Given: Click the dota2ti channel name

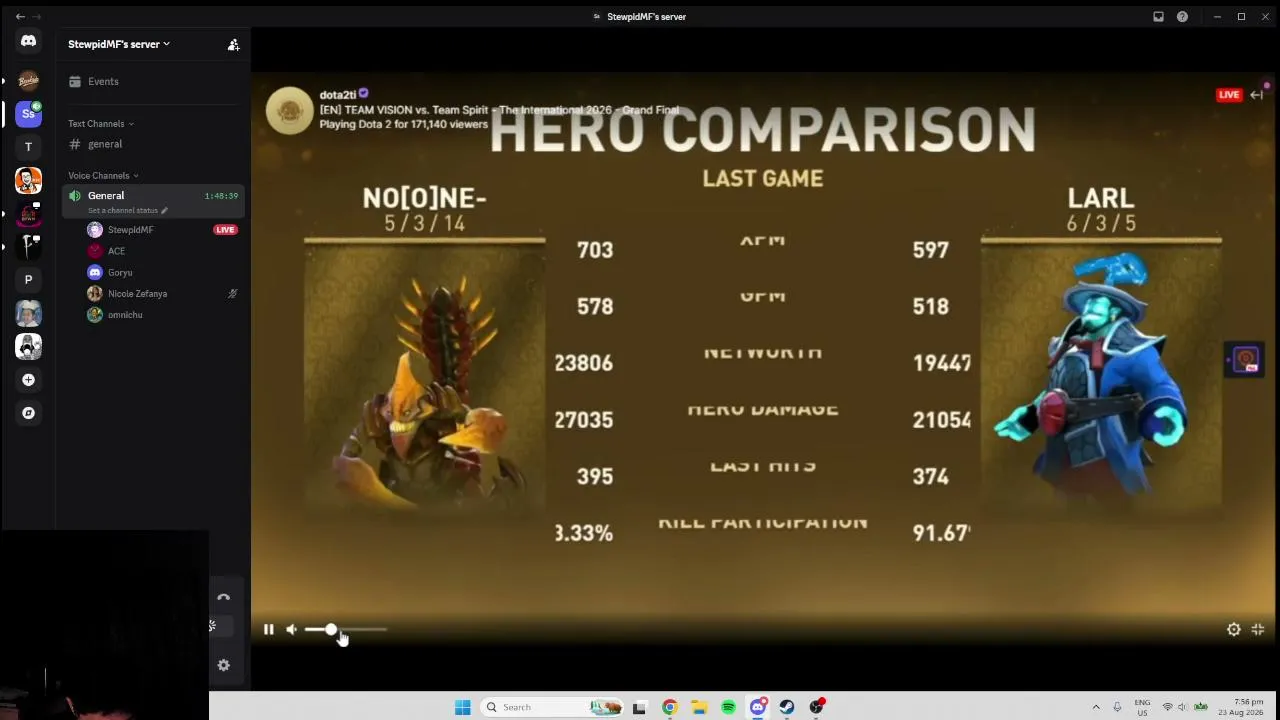Looking at the screenshot, I should point(338,95).
